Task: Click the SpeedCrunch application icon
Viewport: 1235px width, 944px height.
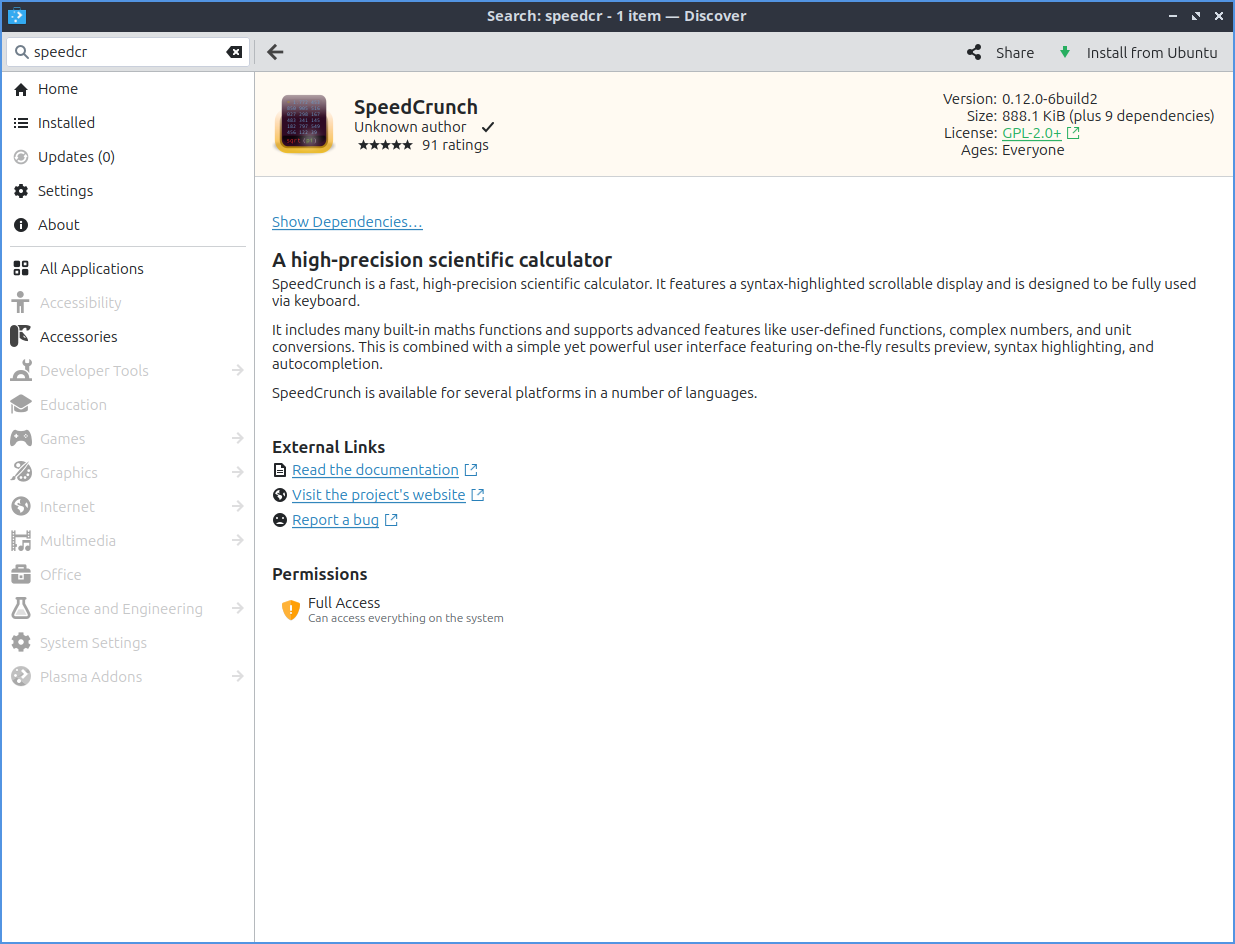Action: 303,125
